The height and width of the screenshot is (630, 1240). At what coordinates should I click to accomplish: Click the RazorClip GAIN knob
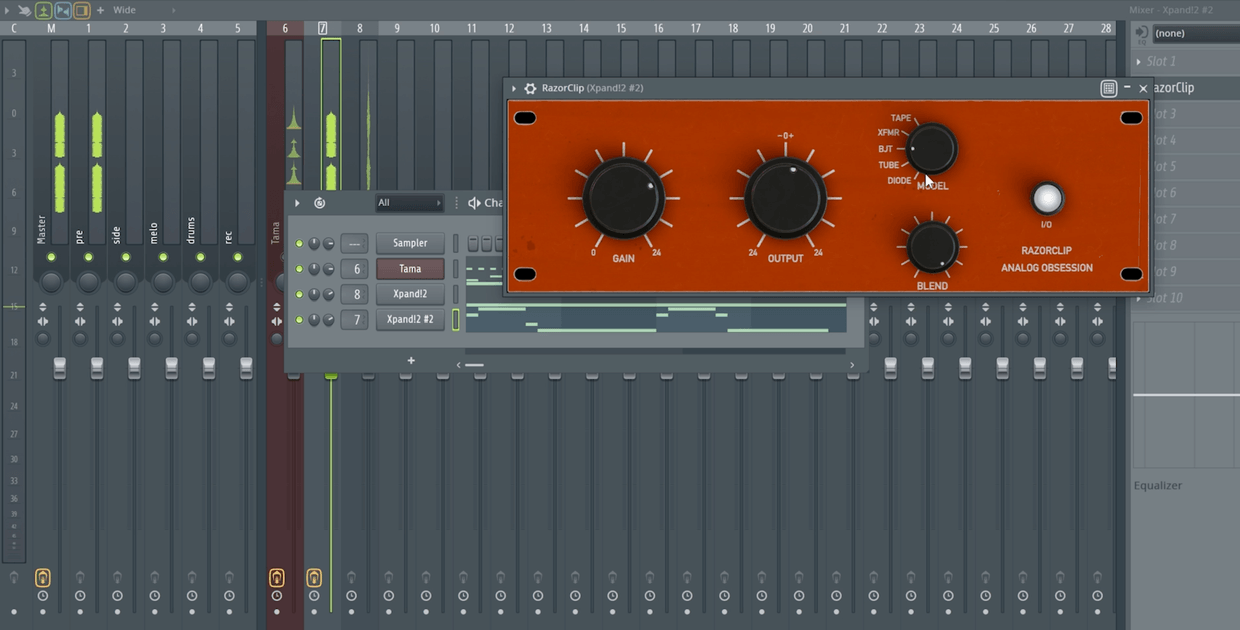tap(623, 197)
